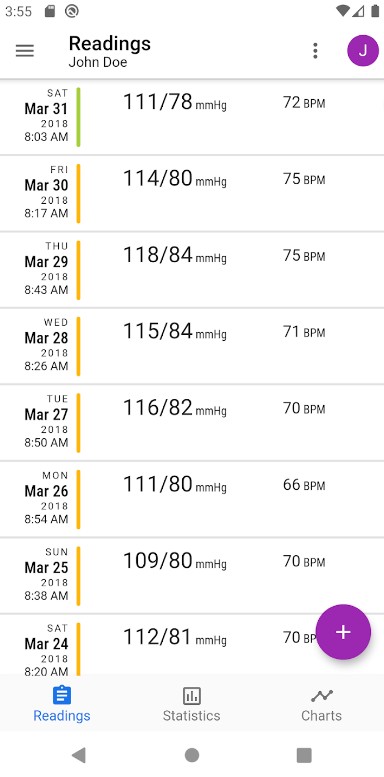
Task: Tap the Android home circle button
Action: [192, 755]
